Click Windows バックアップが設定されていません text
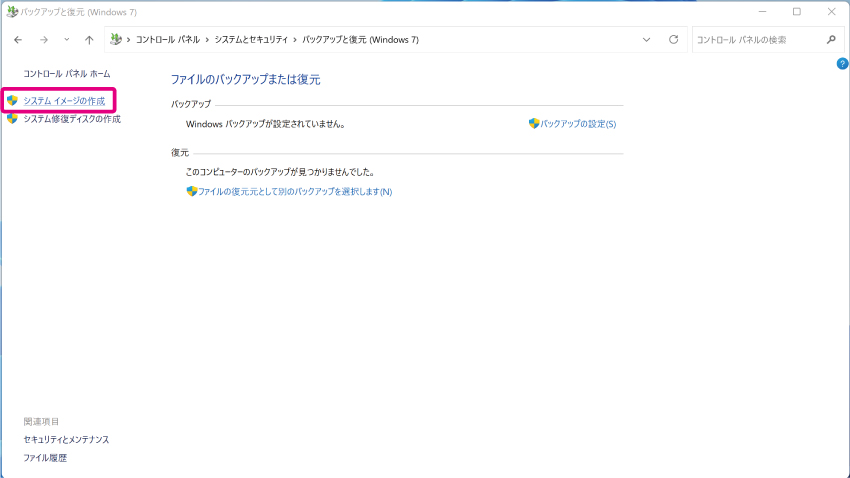Screen dimensions: 850x478 (x=266, y=124)
